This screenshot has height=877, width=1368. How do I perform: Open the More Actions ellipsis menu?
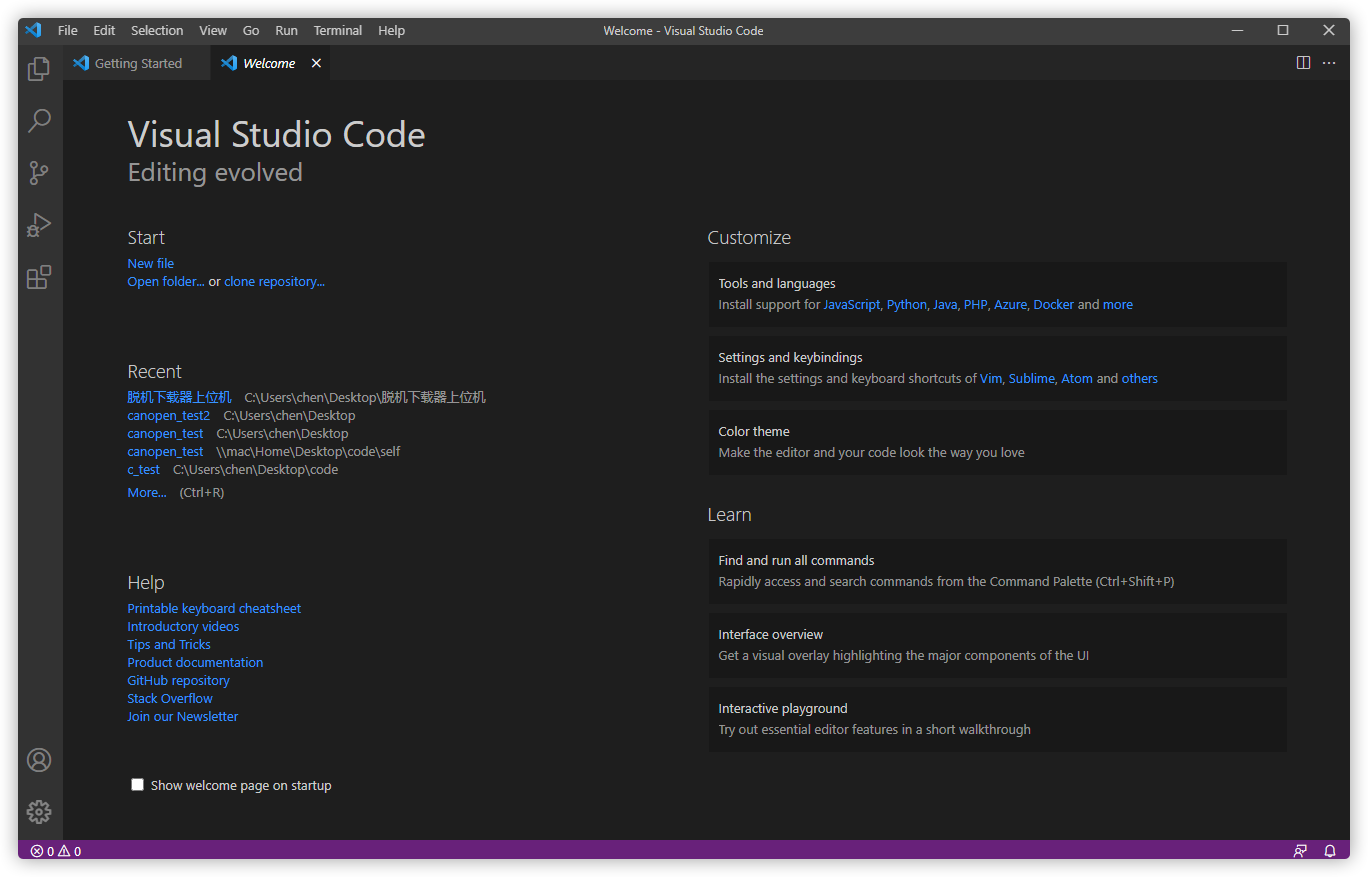click(1329, 63)
